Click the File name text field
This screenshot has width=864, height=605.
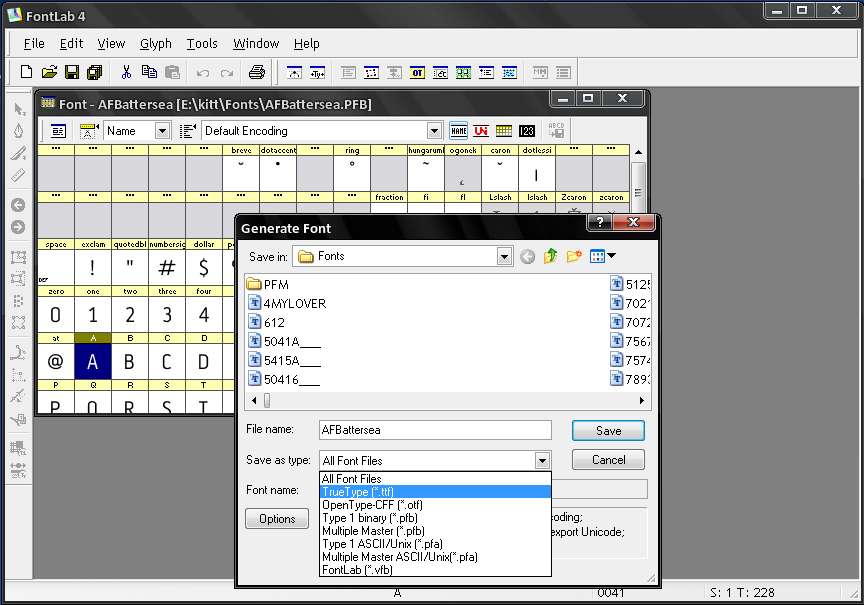[435, 430]
